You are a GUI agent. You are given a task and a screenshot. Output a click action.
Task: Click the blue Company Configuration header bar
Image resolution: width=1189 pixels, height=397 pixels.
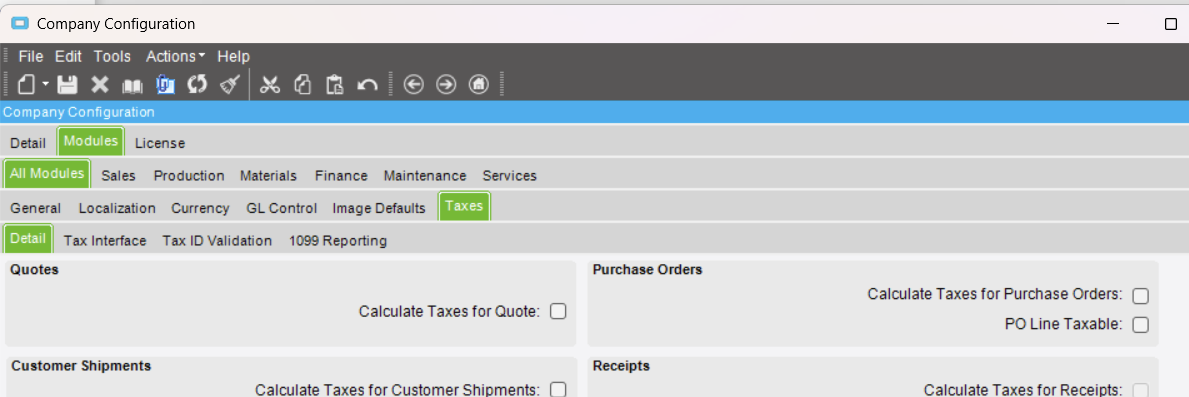pos(594,112)
